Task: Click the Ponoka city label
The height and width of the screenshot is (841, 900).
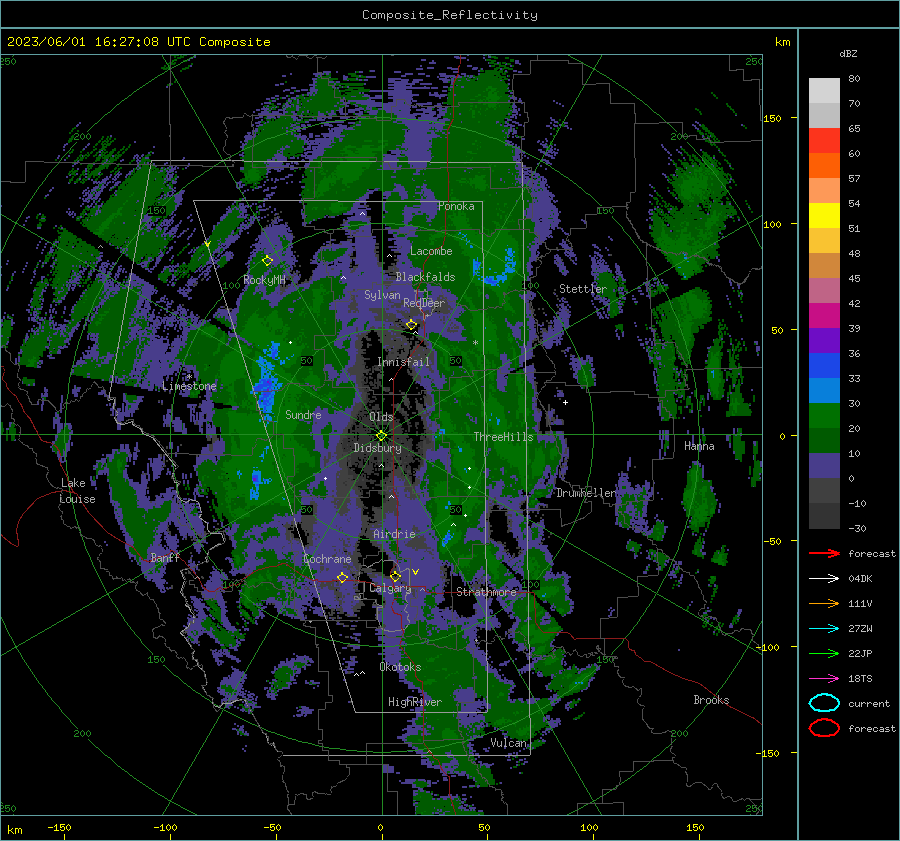Action: pos(456,206)
